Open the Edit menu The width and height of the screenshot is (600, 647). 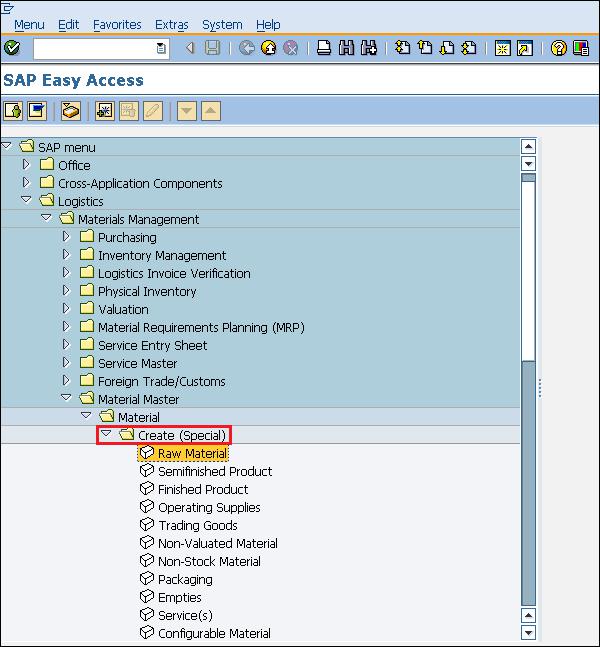tap(69, 25)
